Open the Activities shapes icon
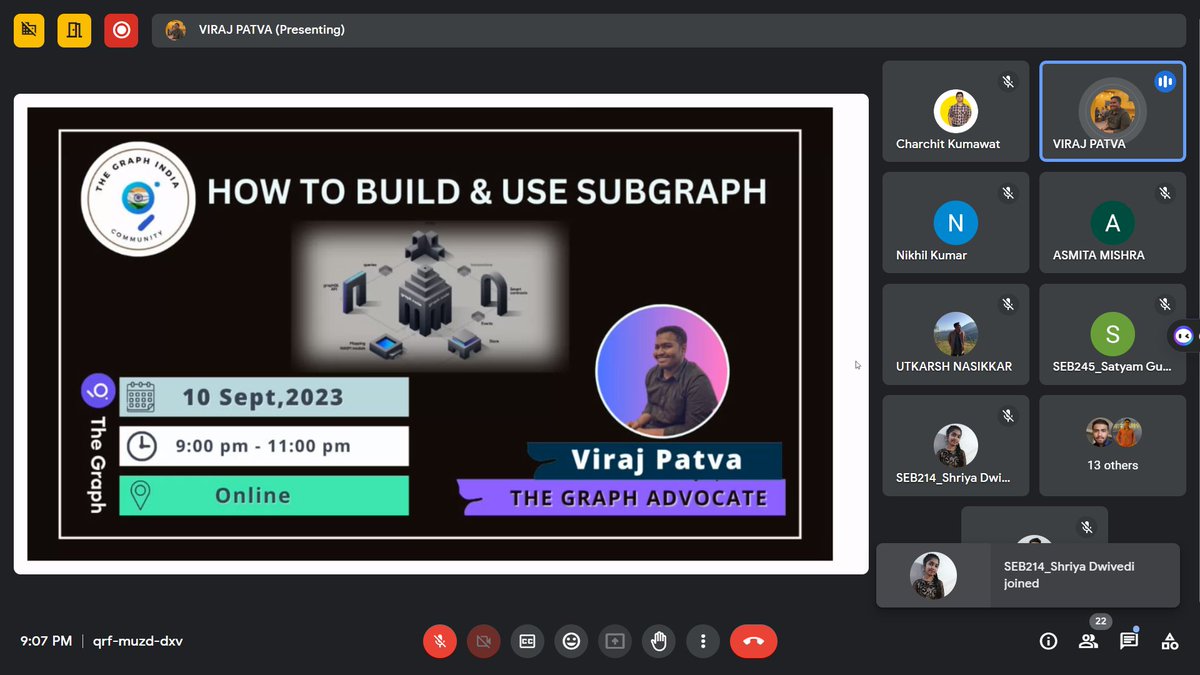The width and height of the screenshot is (1200, 675). [x=1169, y=641]
